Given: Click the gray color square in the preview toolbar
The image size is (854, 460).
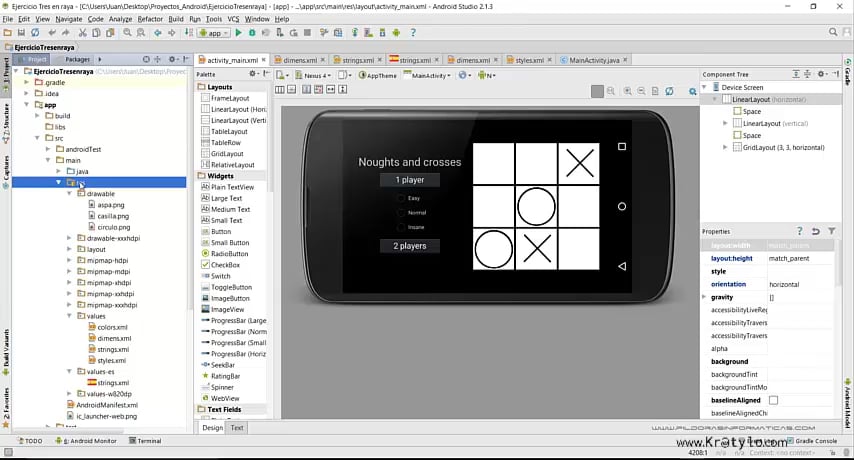Looking at the screenshot, I should (597, 91).
